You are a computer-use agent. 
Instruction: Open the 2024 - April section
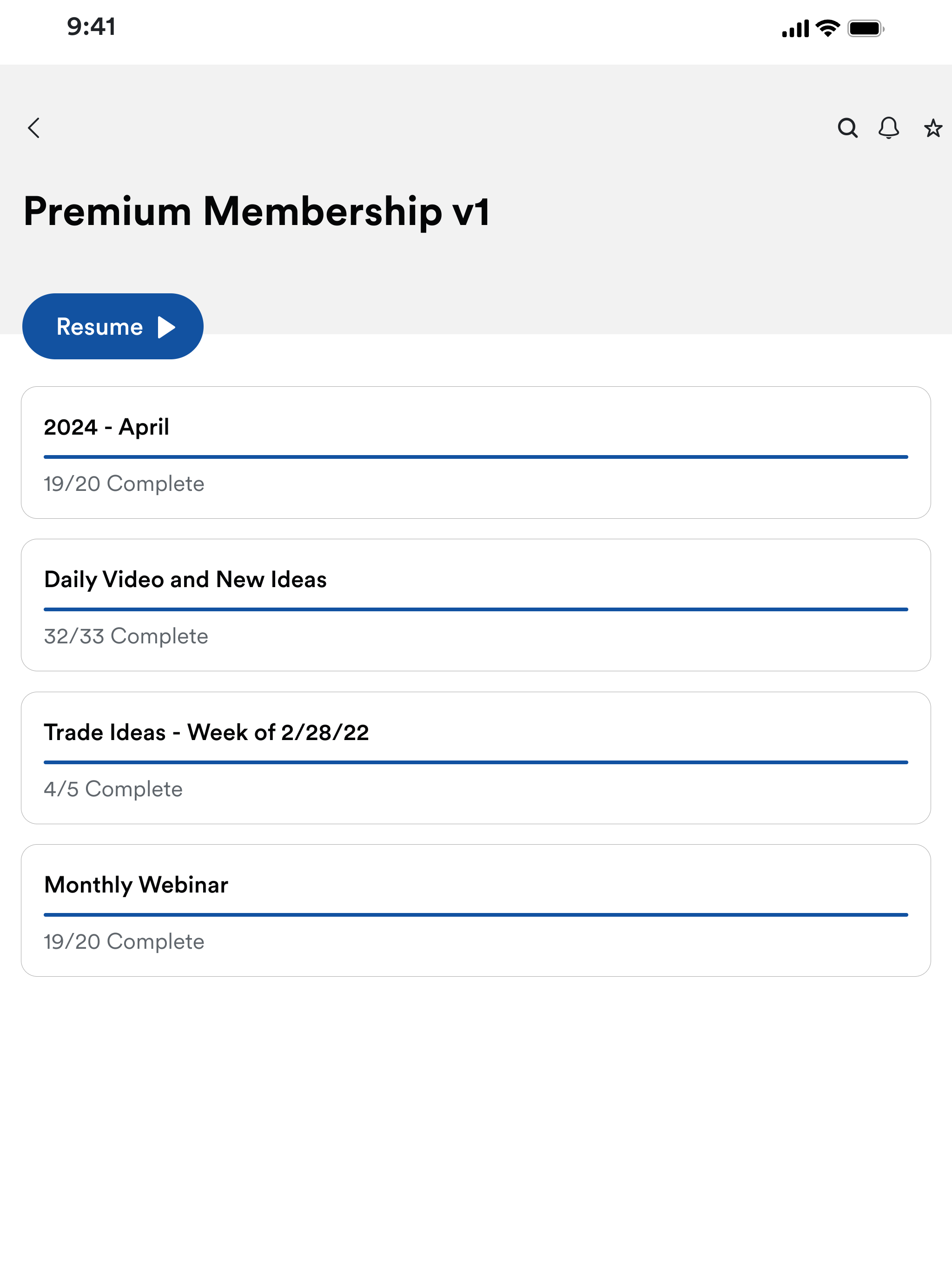pyautogui.click(x=476, y=452)
